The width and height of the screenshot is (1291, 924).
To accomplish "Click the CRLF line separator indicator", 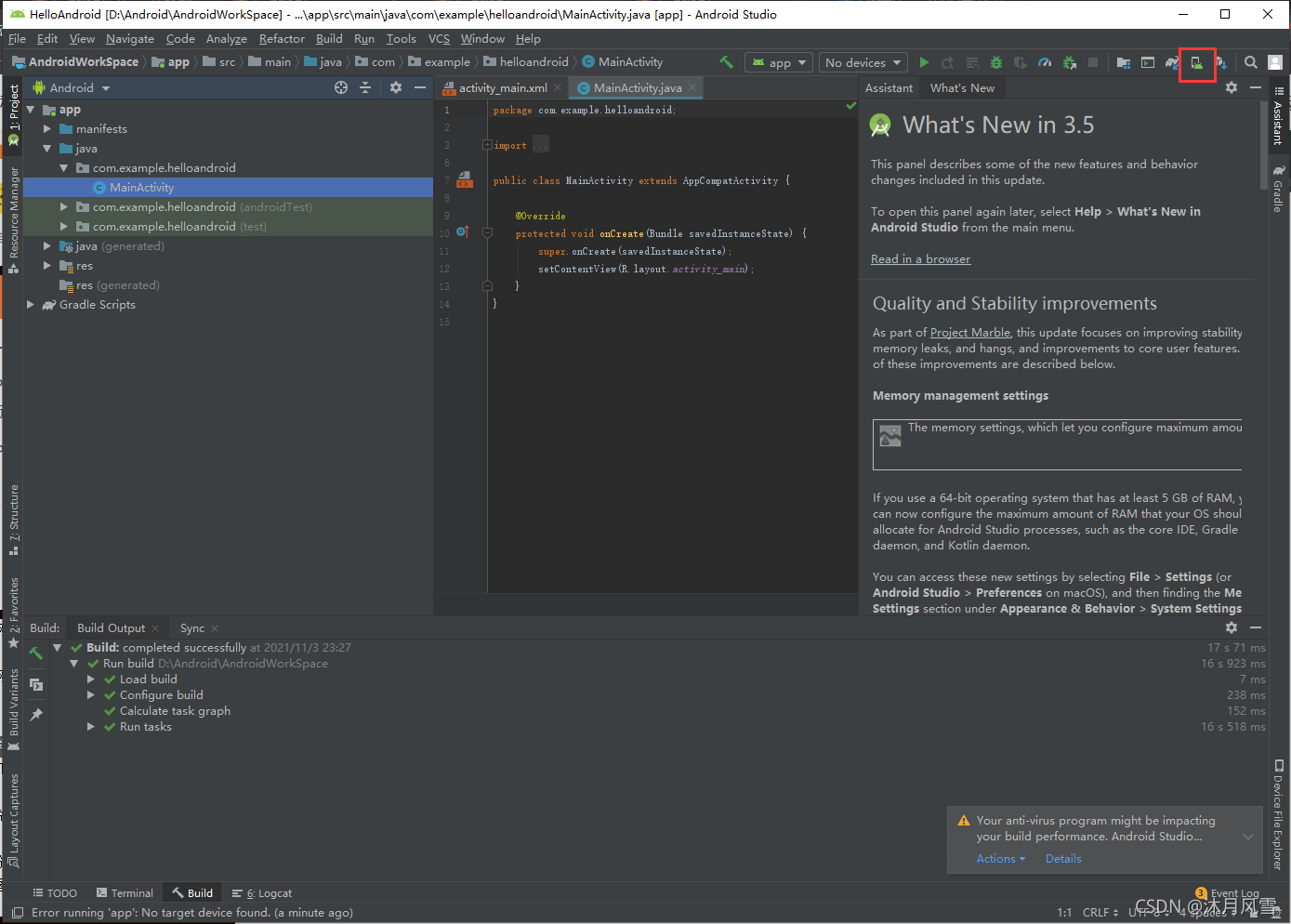I will (1100, 913).
